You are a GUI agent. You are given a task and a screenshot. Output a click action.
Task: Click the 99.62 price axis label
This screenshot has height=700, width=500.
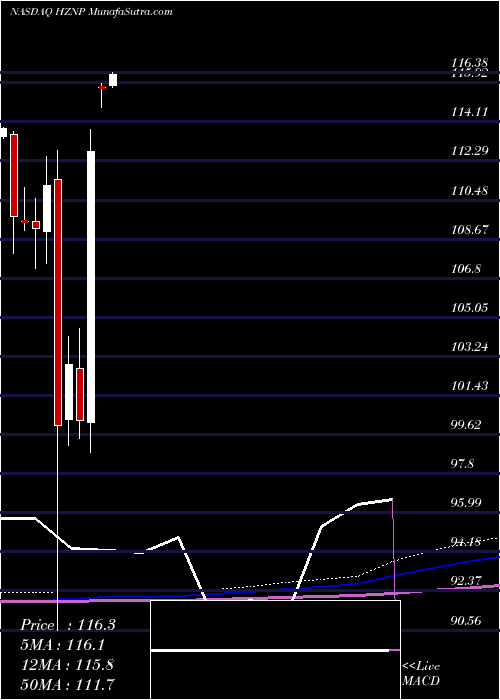(467, 424)
